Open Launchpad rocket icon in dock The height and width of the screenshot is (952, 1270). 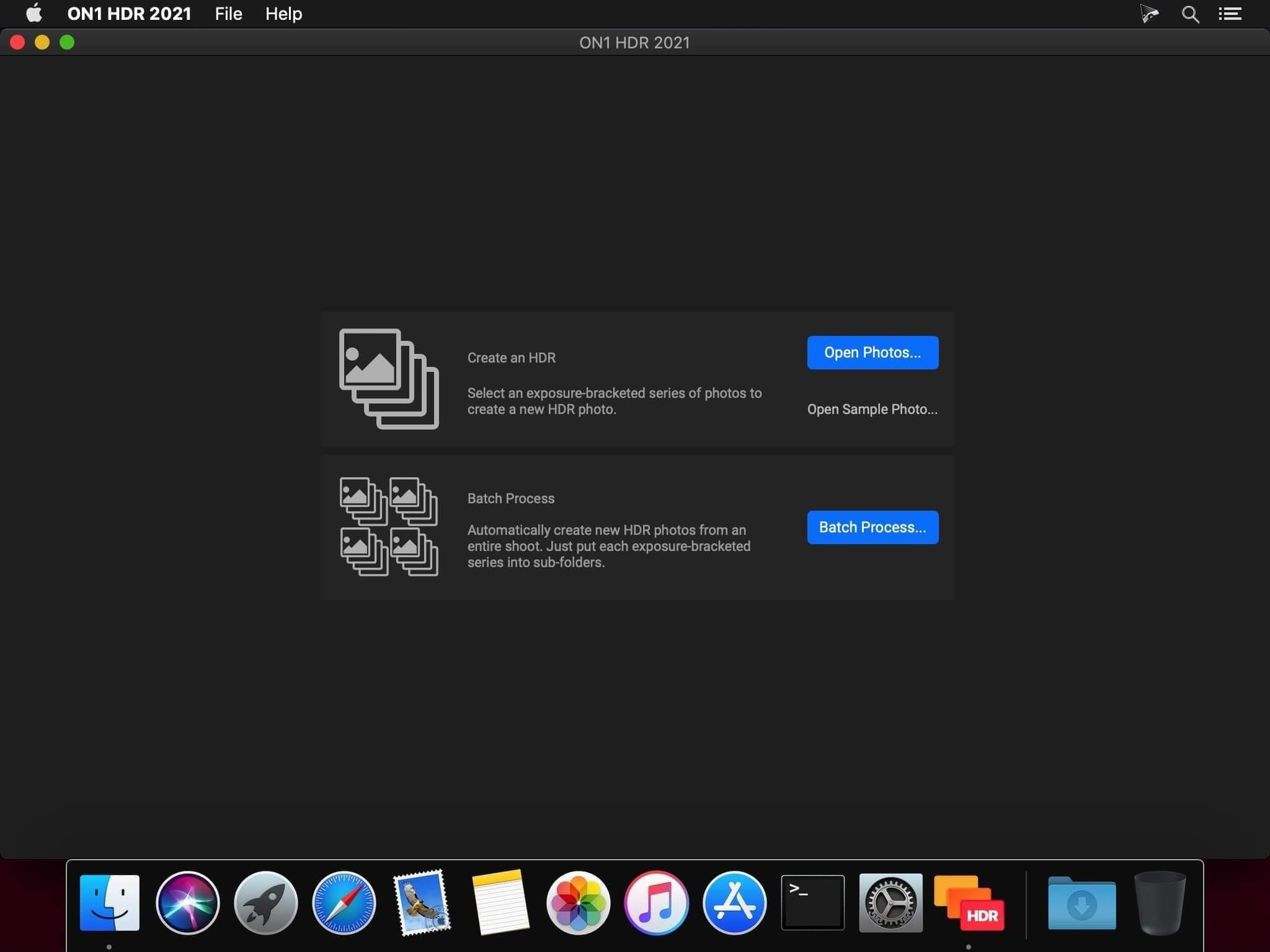pyautogui.click(x=265, y=902)
